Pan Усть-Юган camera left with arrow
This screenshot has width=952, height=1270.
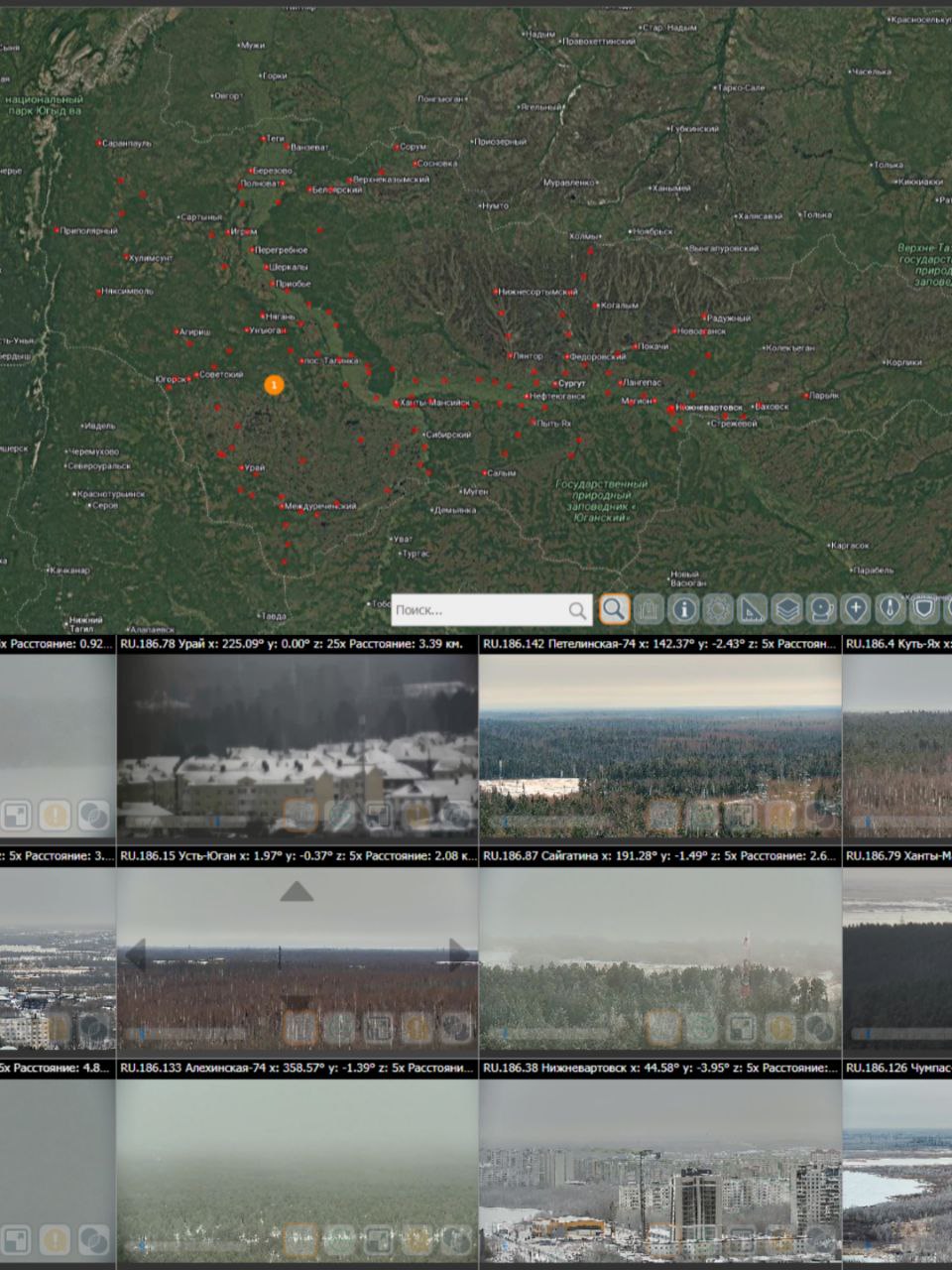tap(136, 955)
